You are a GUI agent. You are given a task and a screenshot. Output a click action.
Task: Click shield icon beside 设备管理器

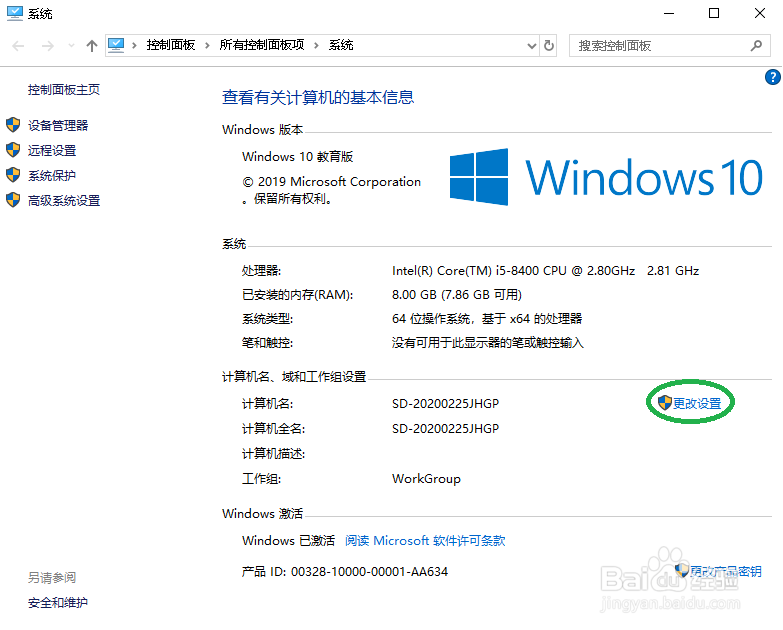[13, 125]
